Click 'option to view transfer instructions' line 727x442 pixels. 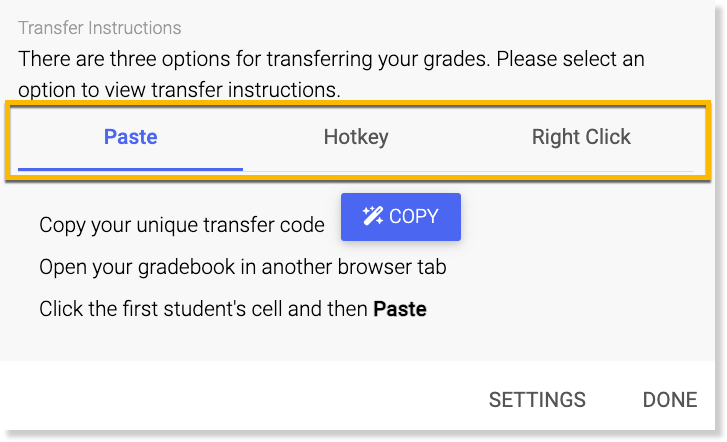point(179,90)
